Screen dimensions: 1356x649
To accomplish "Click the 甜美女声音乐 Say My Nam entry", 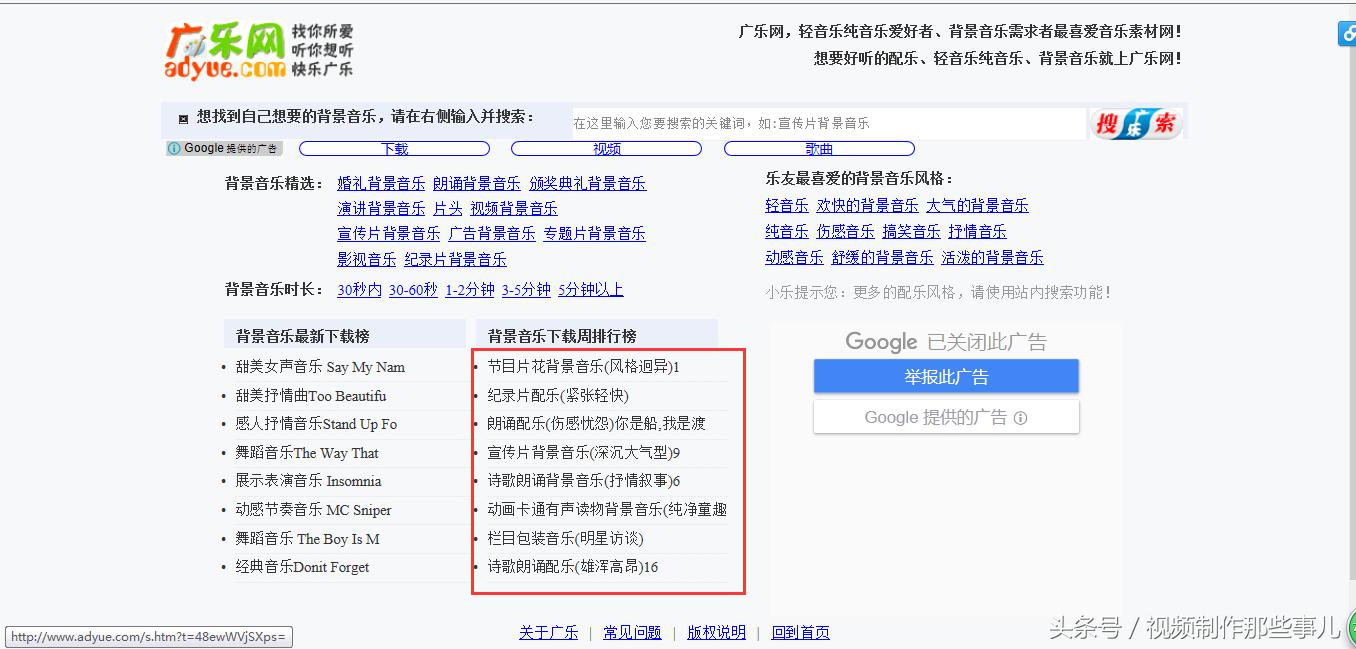I will pyautogui.click(x=320, y=367).
